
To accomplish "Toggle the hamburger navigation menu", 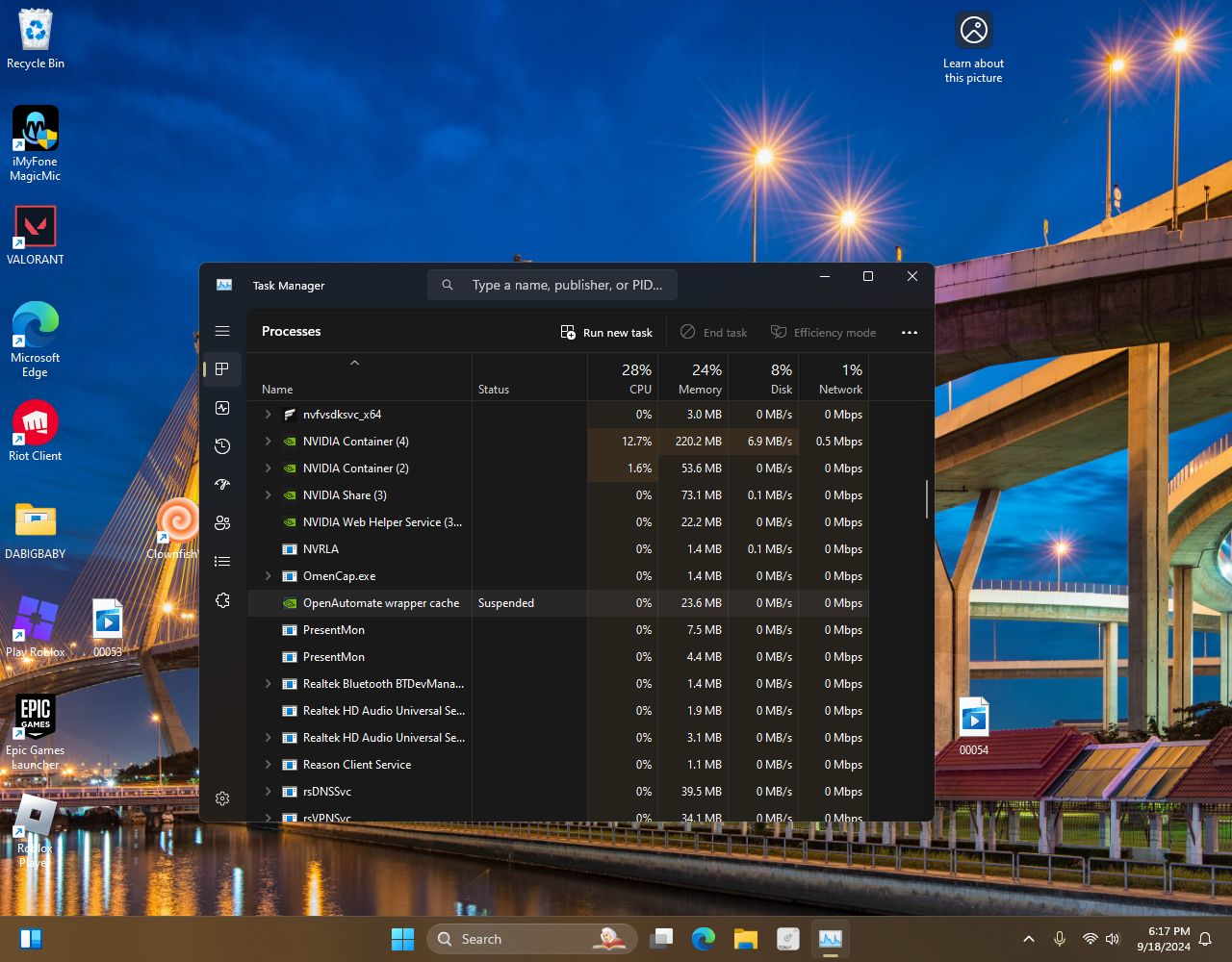I will click(x=222, y=331).
